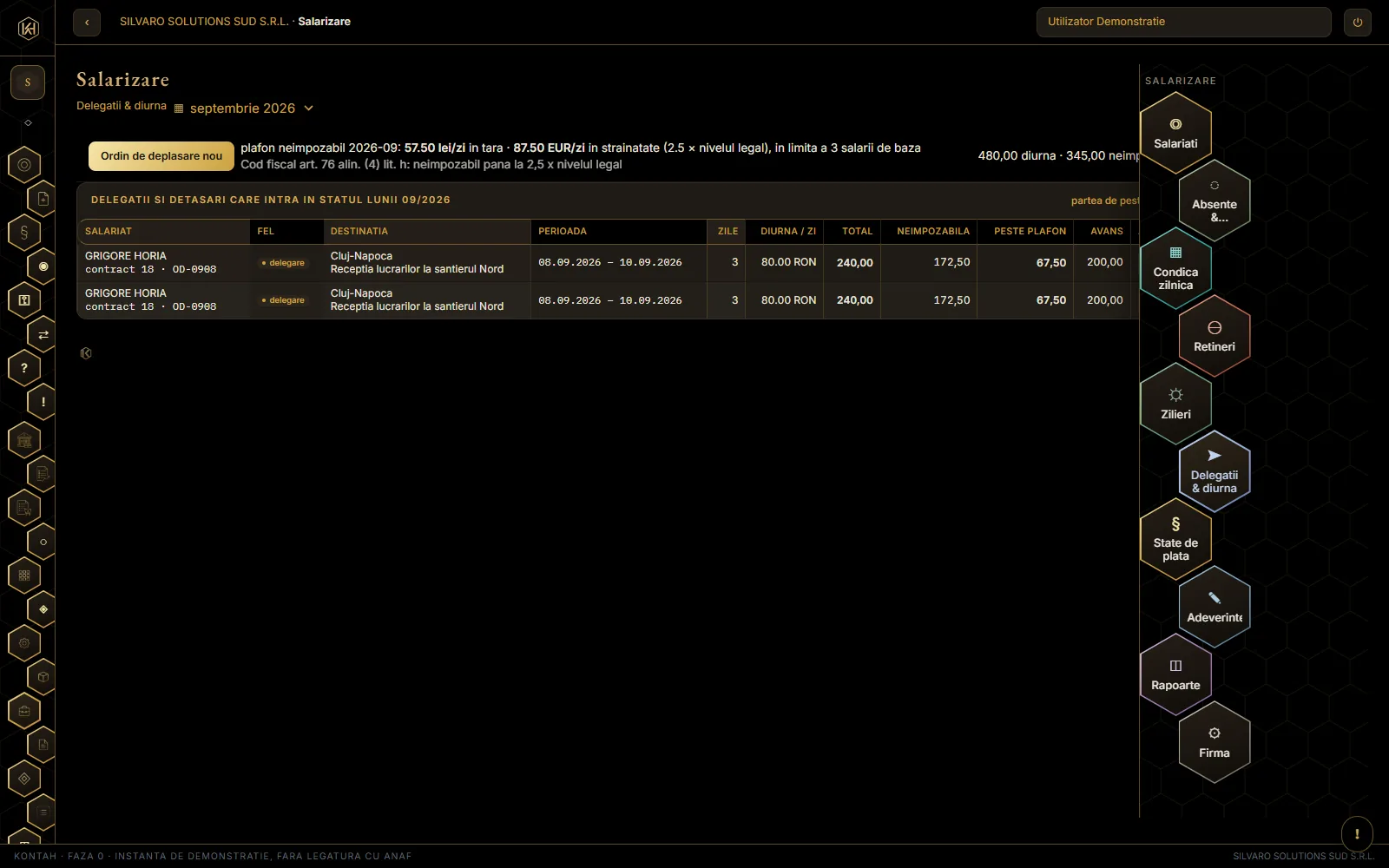Click the DIURNA / ZI column header
The image size is (1389, 868).
(785, 231)
